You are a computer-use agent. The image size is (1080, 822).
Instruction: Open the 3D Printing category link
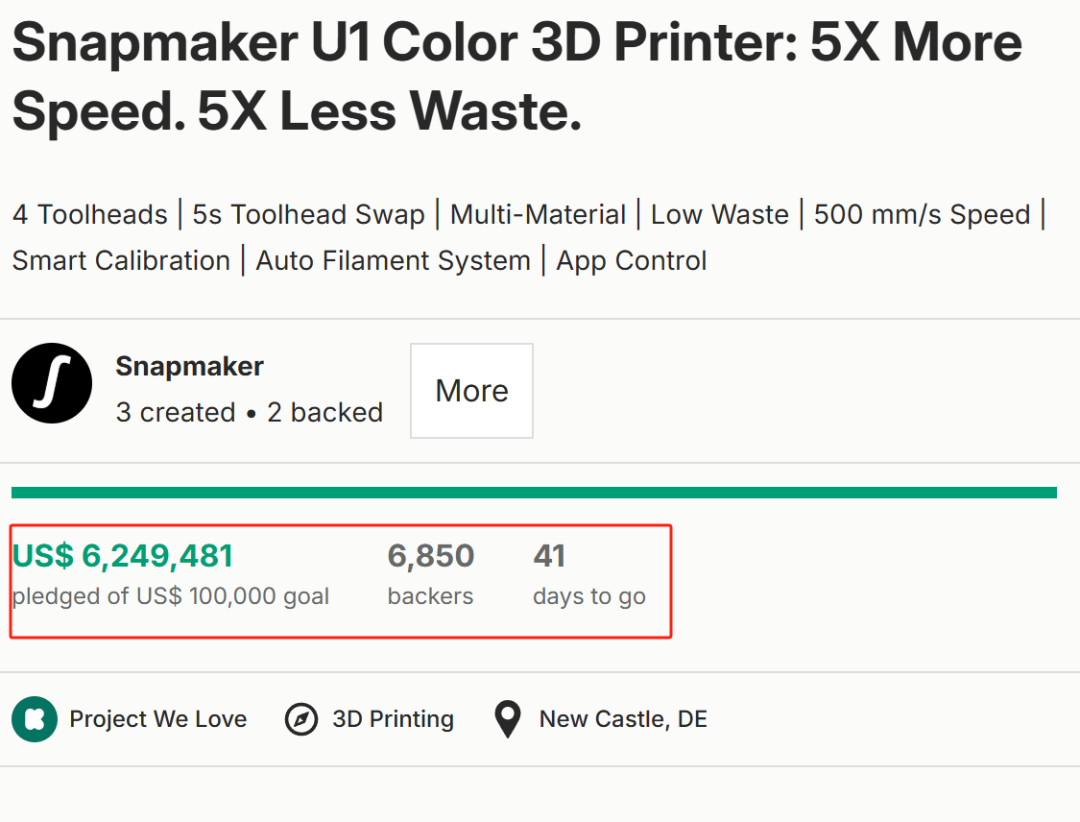[x=393, y=719]
